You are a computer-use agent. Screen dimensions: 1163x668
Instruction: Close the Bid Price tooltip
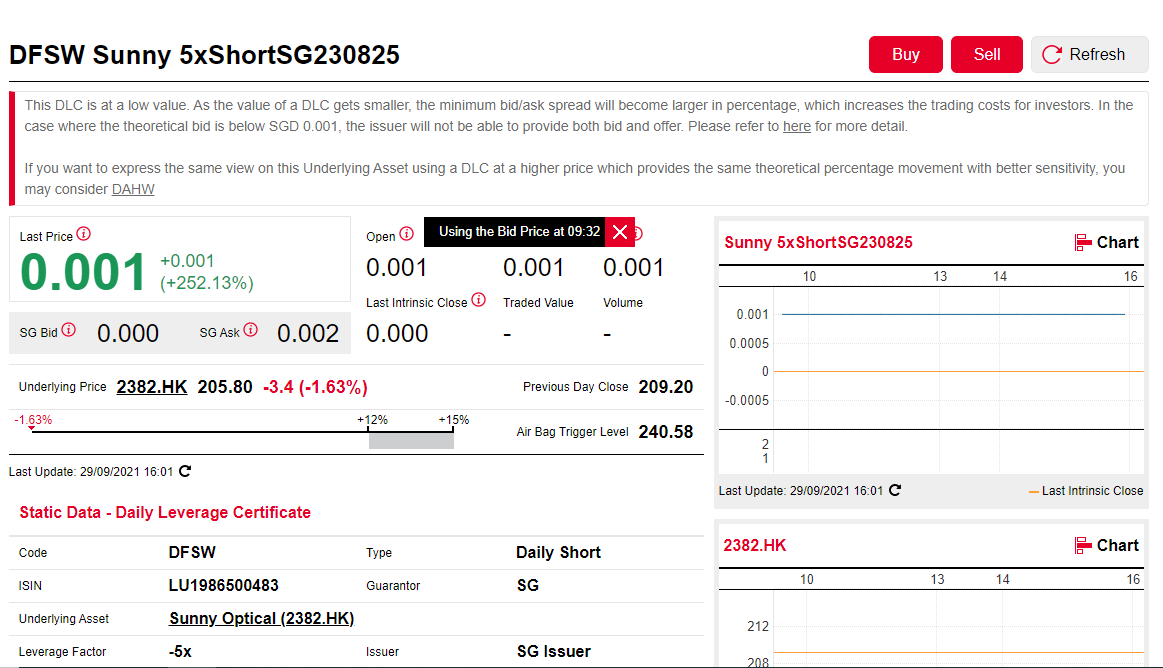click(620, 232)
